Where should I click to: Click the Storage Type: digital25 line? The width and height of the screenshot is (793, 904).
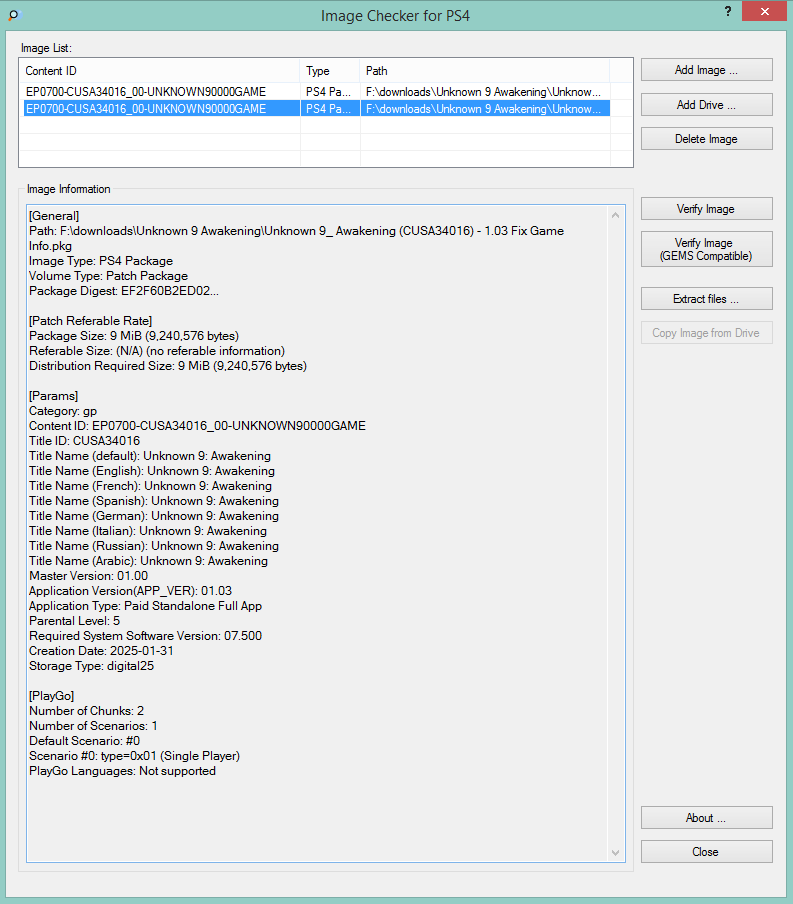click(92, 666)
